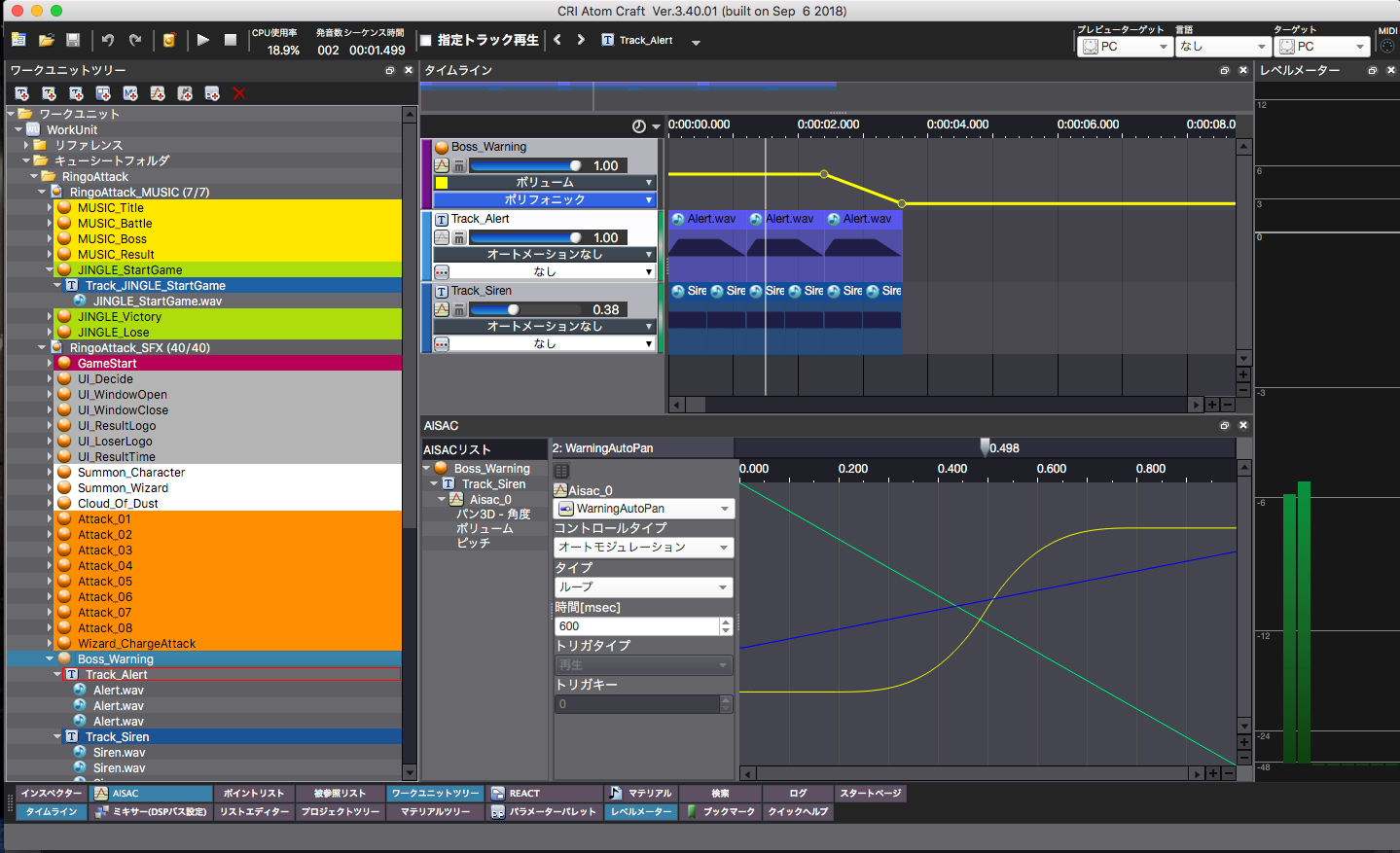Click the Aisac_0 graph icon in properties
The image size is (1400, 853).
pos(560,490)
